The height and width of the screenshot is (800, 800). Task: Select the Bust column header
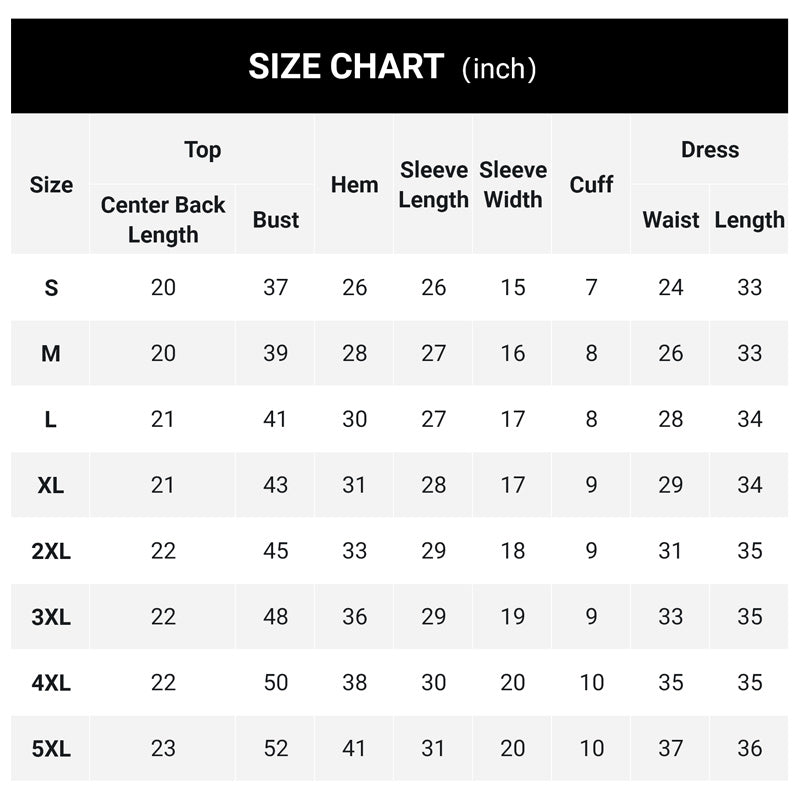[276, 220]
